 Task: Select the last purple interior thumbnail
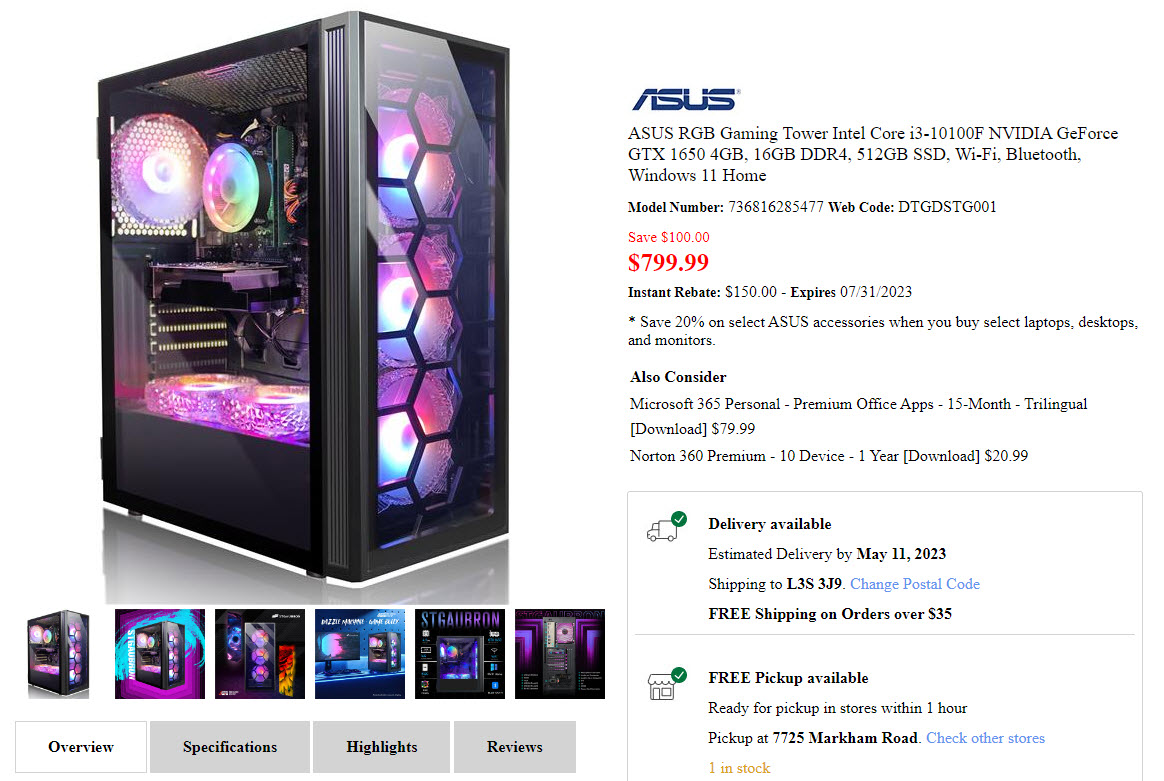click(560, 654)
